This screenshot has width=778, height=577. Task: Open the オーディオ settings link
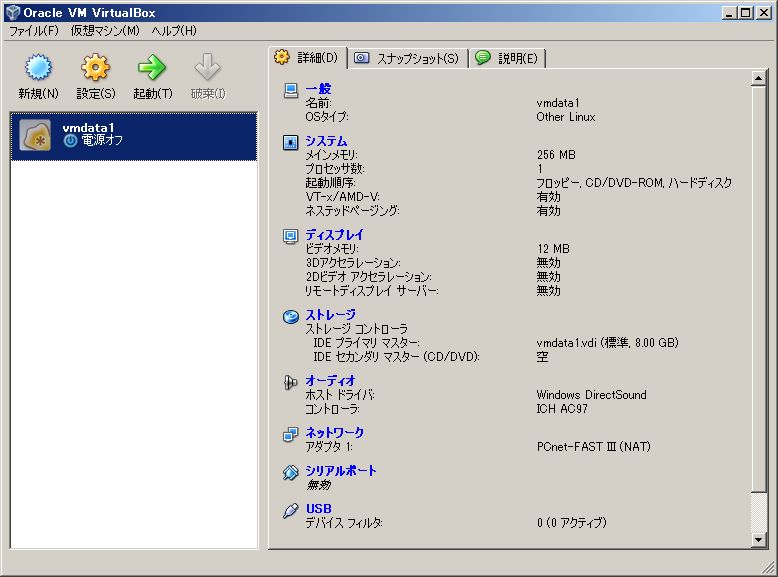(x=330, y=381)
